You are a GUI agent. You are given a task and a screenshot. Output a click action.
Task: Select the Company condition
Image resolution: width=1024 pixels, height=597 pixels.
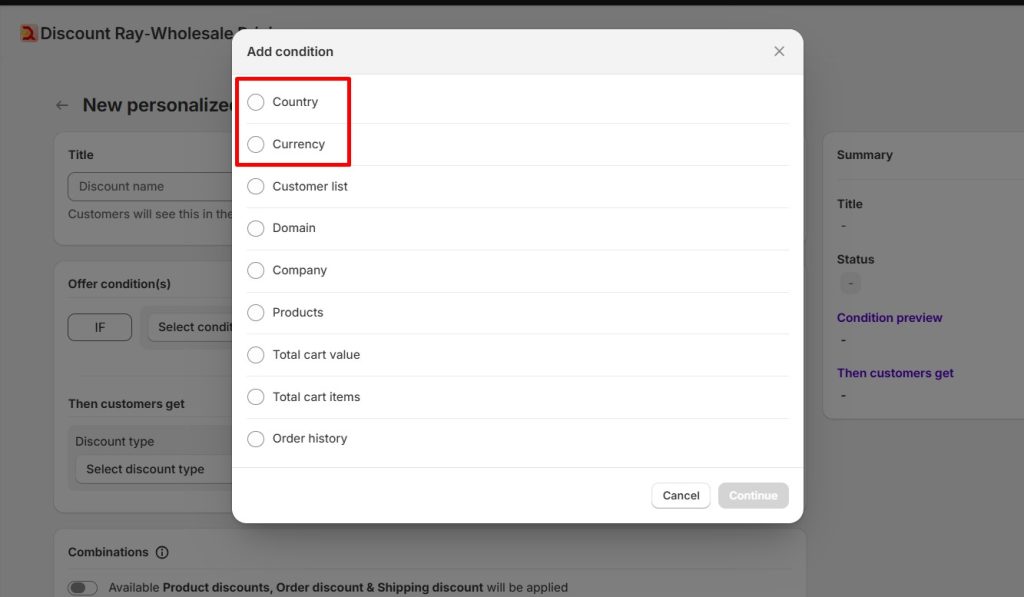coord(255,270)
